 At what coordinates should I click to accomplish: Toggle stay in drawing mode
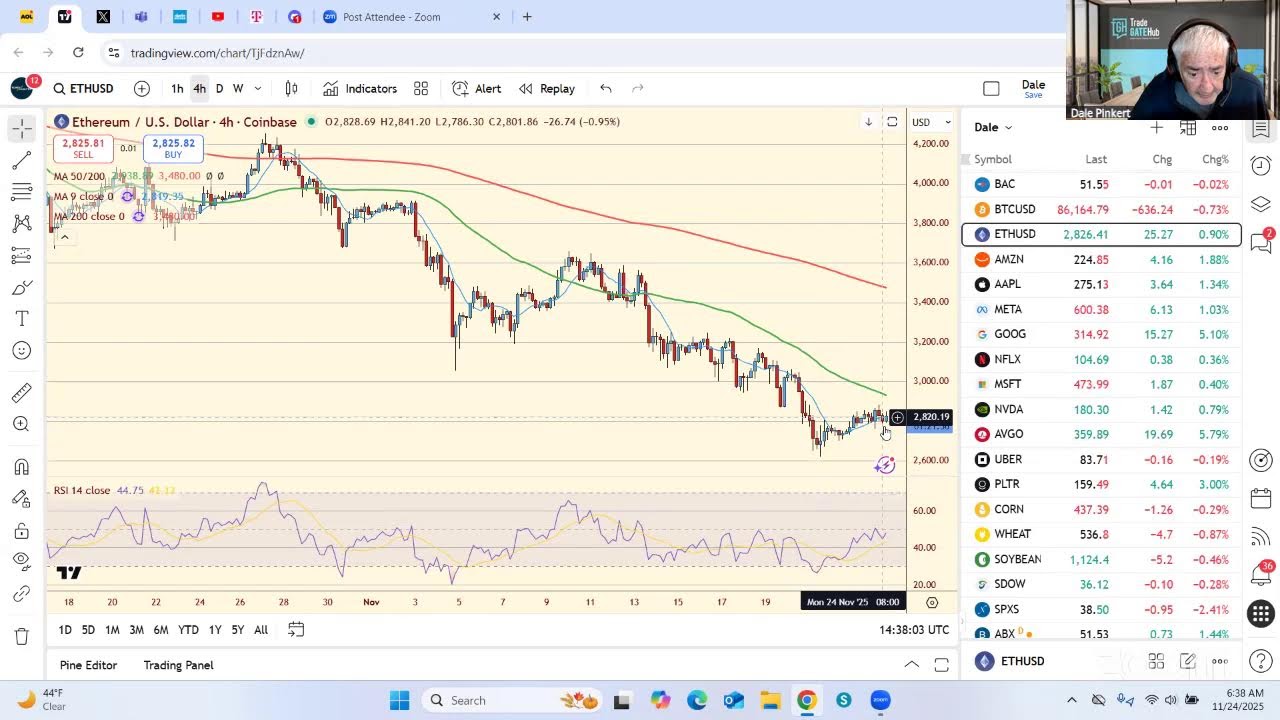tap(22, 499)
